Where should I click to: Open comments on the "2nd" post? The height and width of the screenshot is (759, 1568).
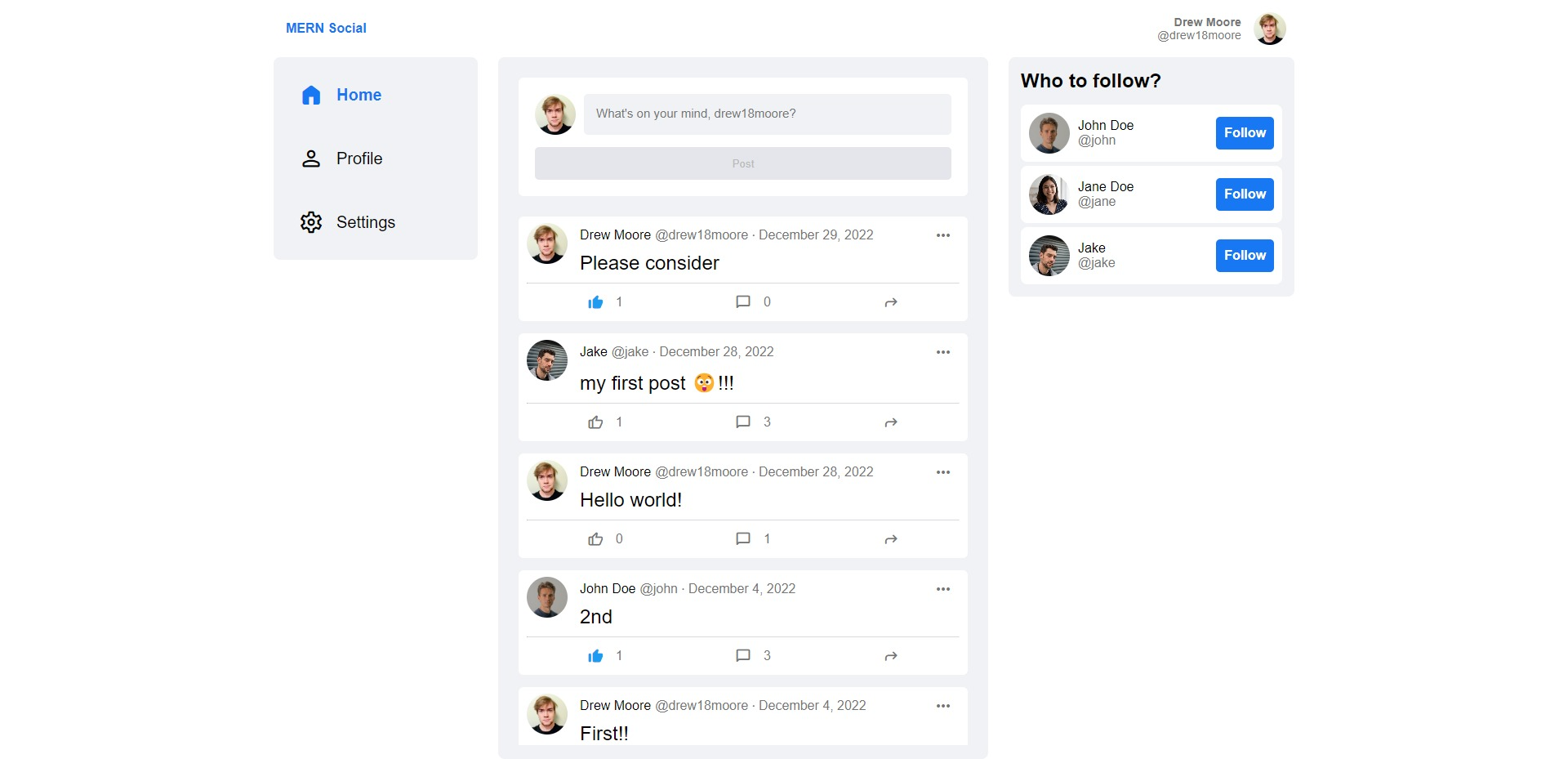(743, 656)
